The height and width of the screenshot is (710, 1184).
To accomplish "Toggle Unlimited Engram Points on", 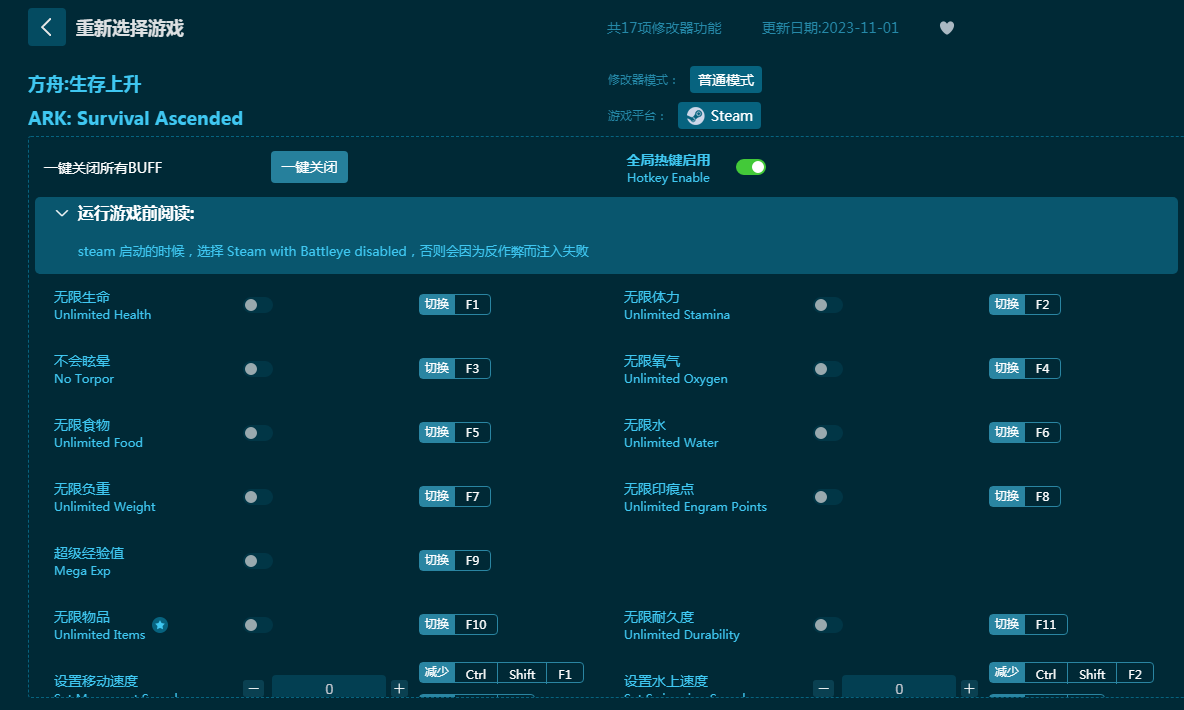I will point(827,497).
